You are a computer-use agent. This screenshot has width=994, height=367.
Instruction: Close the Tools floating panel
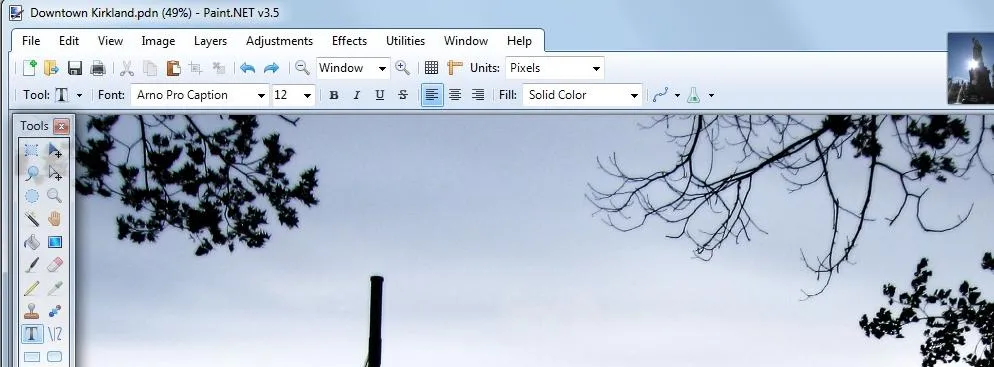coord(61,126)
